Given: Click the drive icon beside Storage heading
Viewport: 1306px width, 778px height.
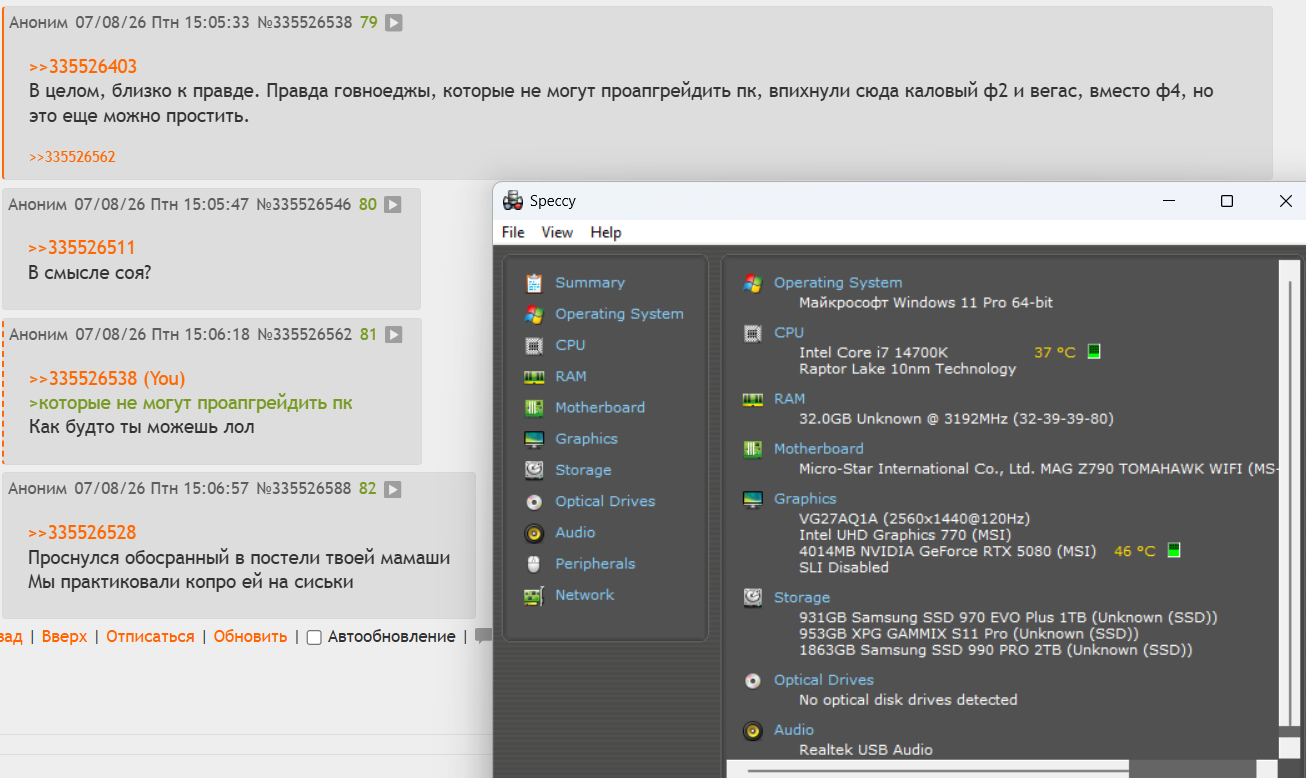Looking at the screenshot, I should pos(753,598).
